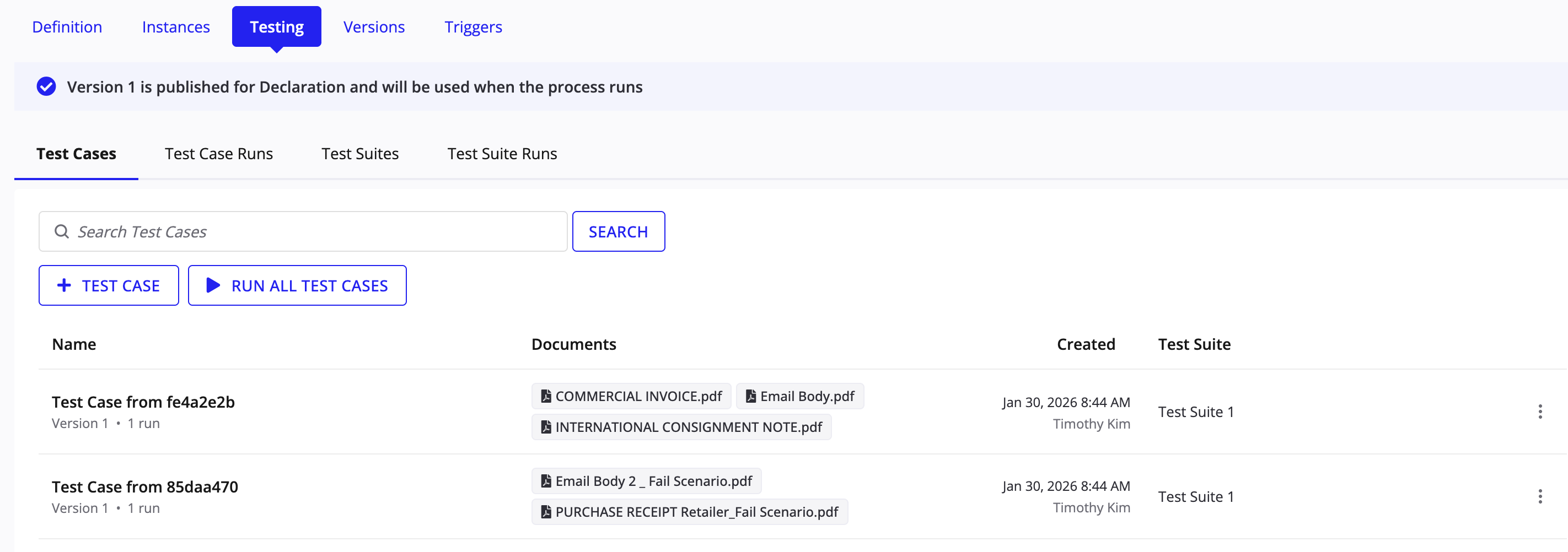Viewport: 1568px width, 552px height.
Task: Switch to the Instances tab
Action: click(x=176, y=27)
